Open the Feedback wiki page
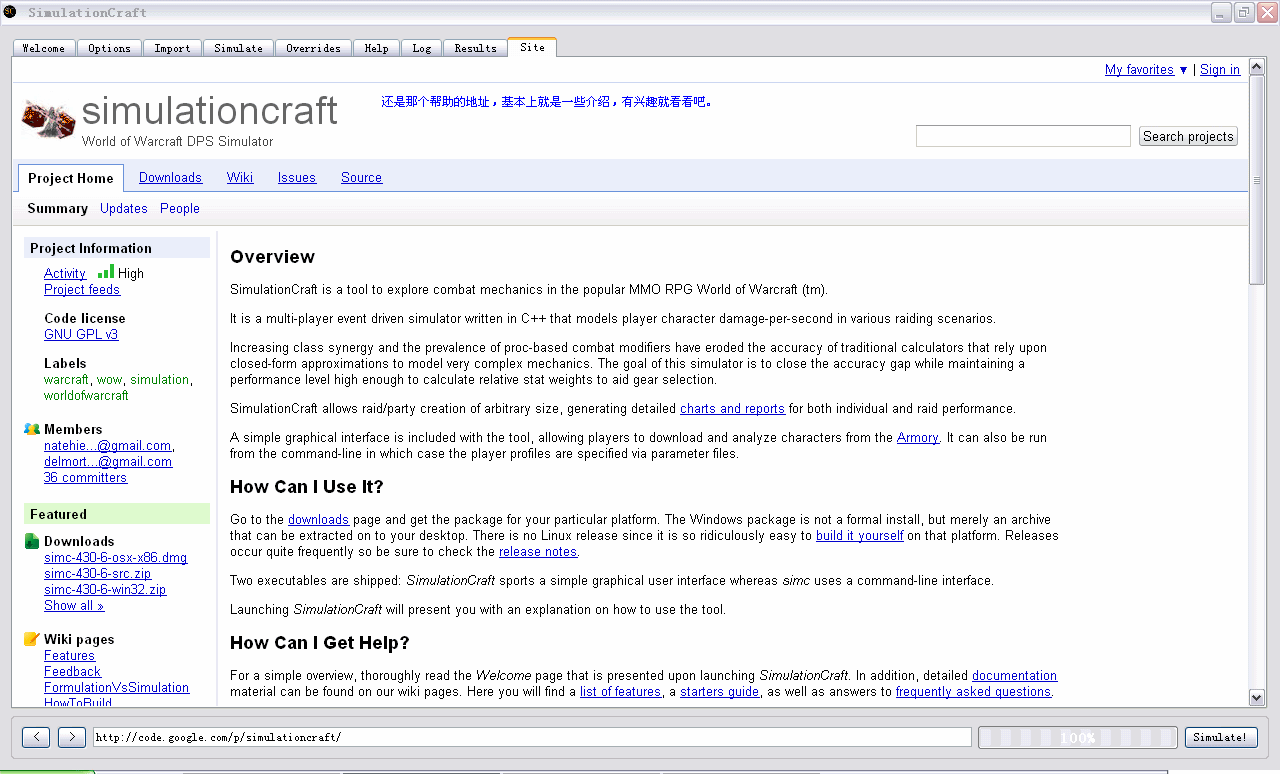Image resolution: width=1280 pixels, height=774 pixels. coord(72,671)
